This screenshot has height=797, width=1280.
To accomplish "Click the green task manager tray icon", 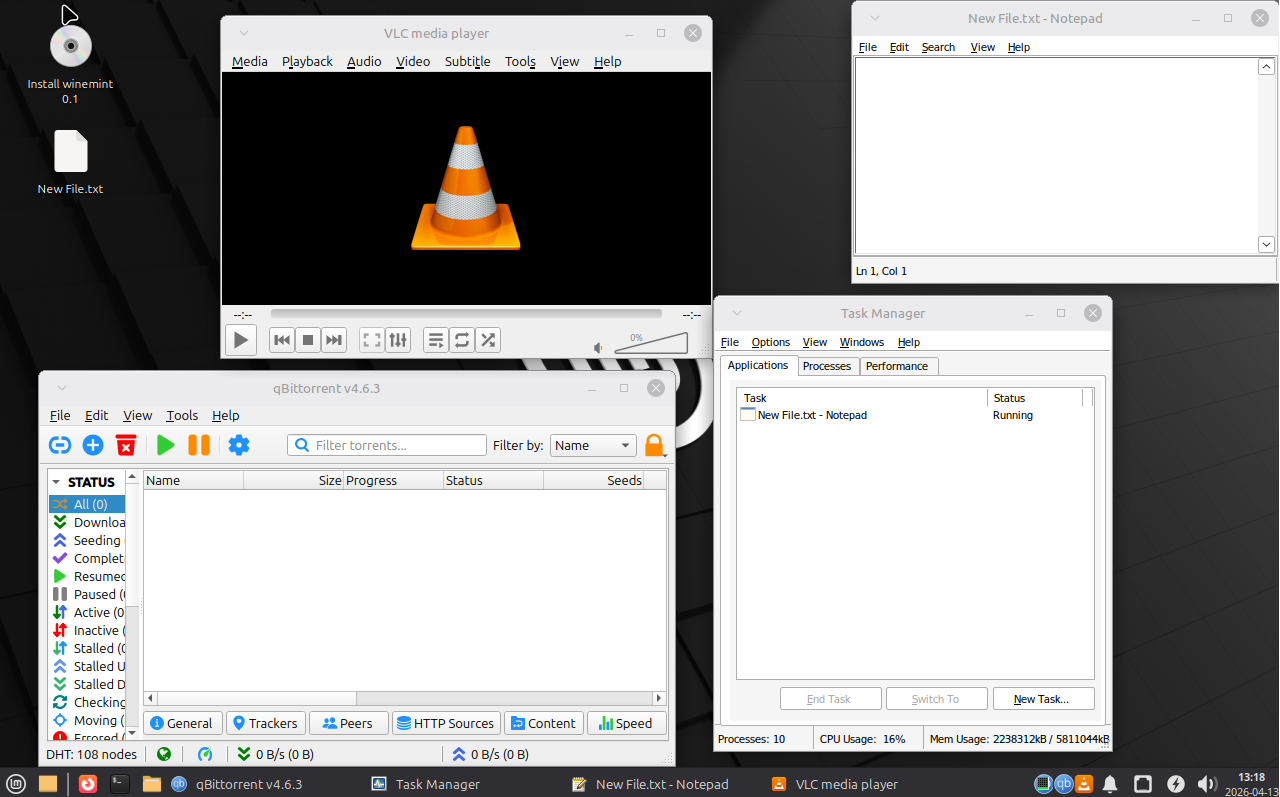I will click(x=1044, y=784).
